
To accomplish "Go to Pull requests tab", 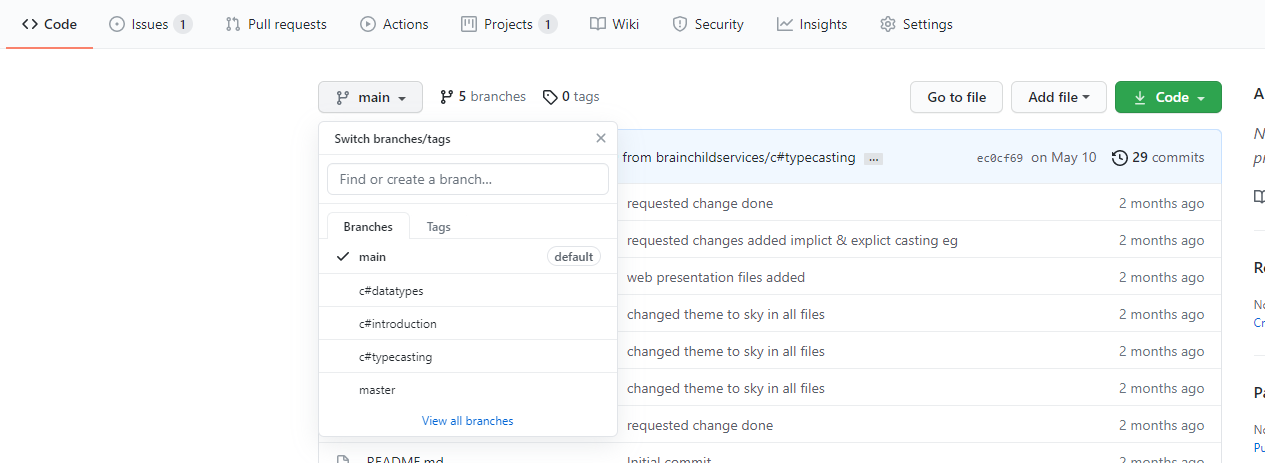I will (276, 24).
